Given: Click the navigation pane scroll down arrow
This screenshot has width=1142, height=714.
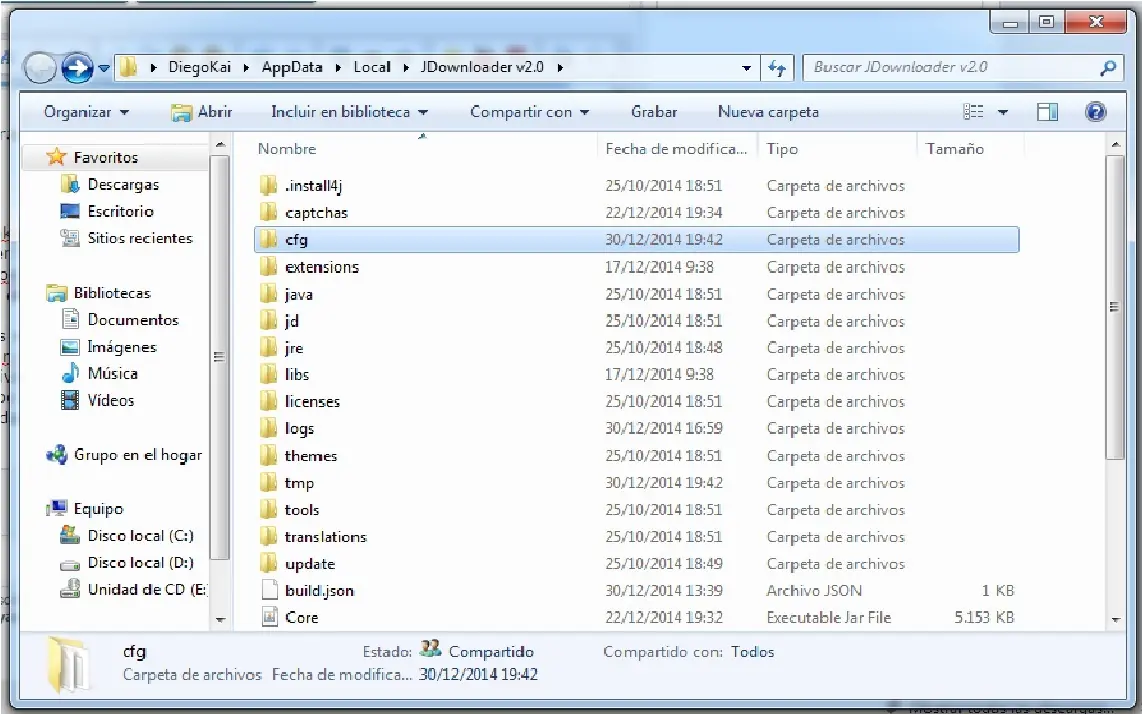Looking at the screenshot, I should [x=220, y=620].
